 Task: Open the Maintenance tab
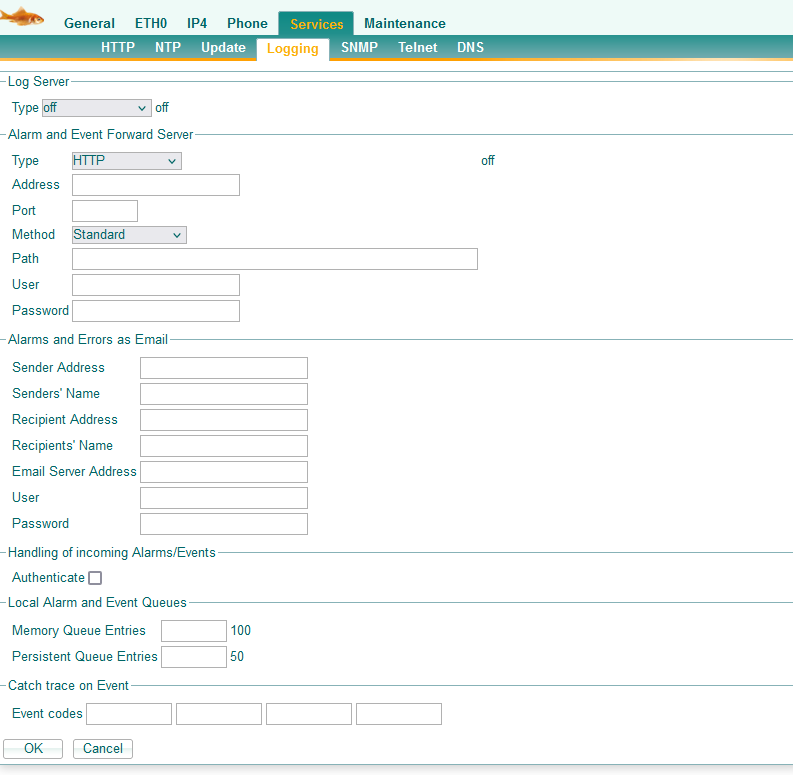[405, 24]
